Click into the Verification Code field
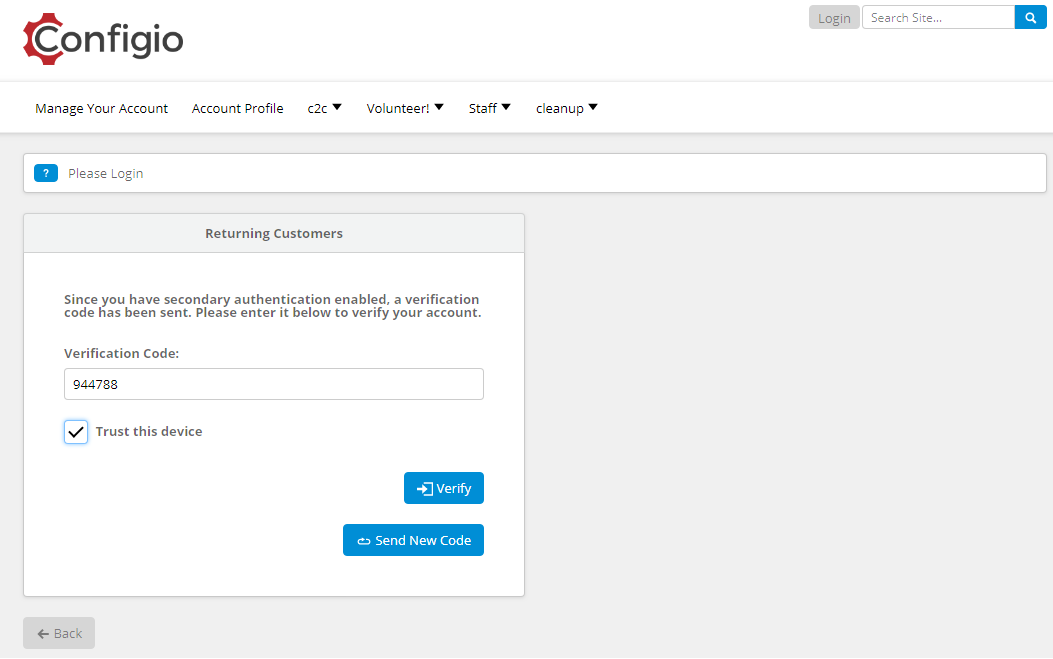Image resolution: width=1053 pixels, height=659 pixels. [x=274, y=384]
